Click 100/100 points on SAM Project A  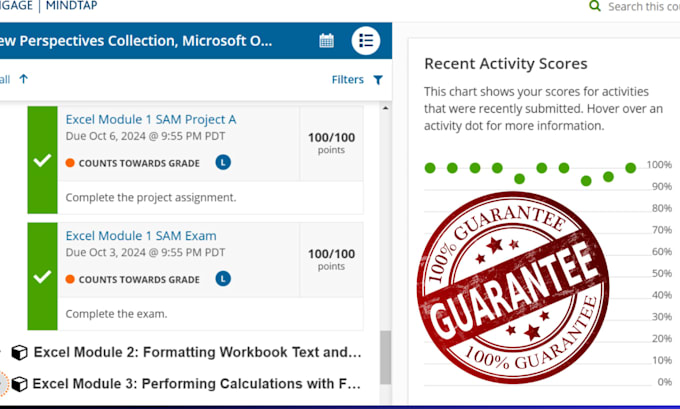click(x=331, y=143)
